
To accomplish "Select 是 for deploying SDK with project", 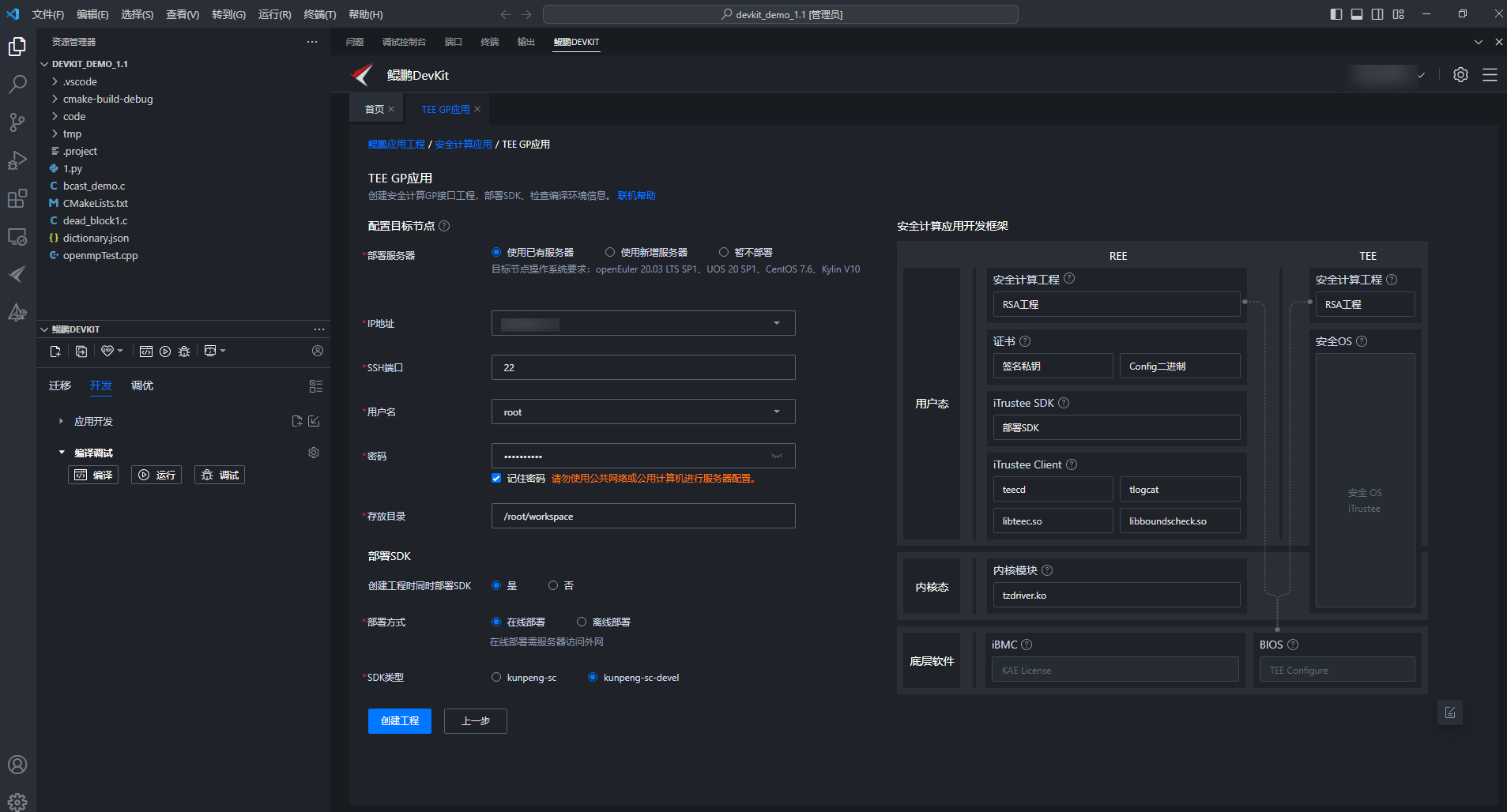I will tap(496, 585).
